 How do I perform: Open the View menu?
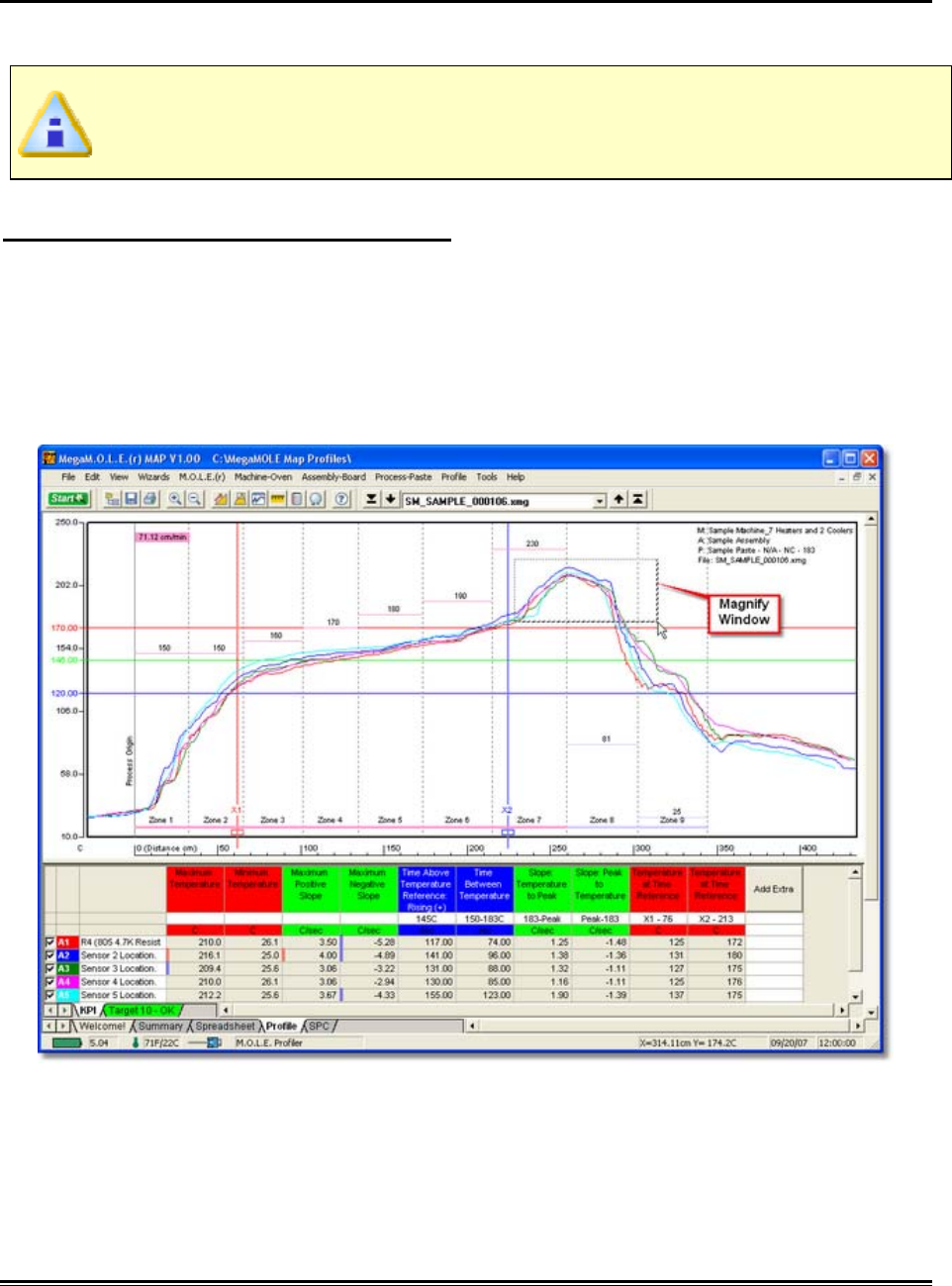(x=119, y=477)
